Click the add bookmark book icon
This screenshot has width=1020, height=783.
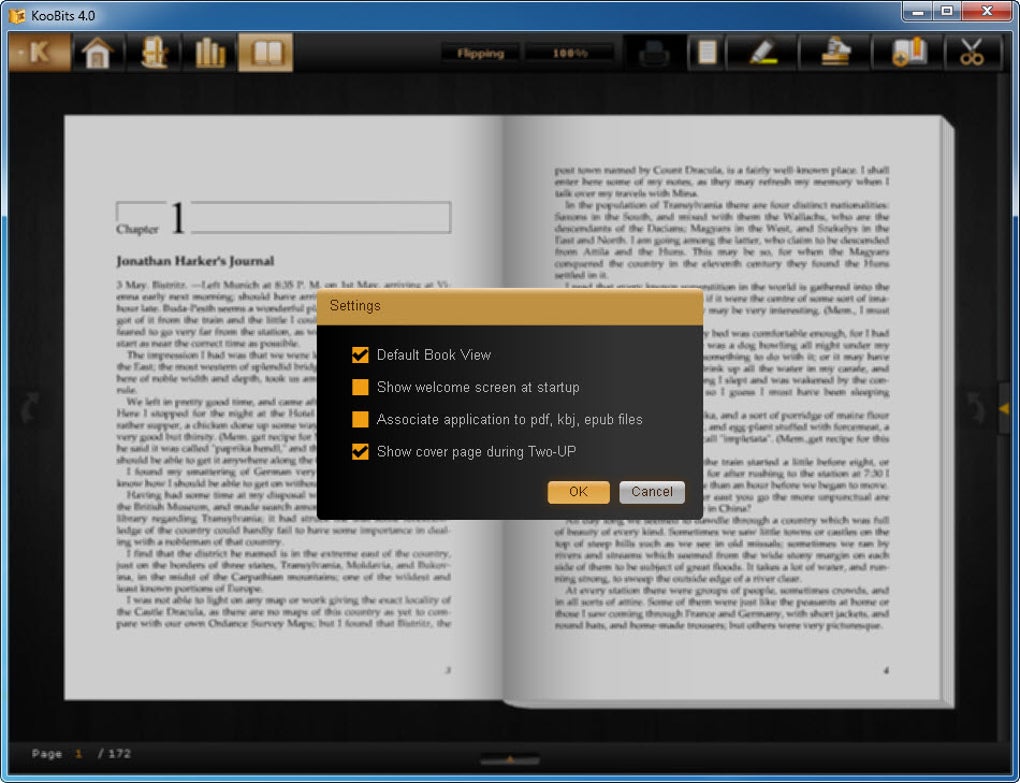pos(909,53)
